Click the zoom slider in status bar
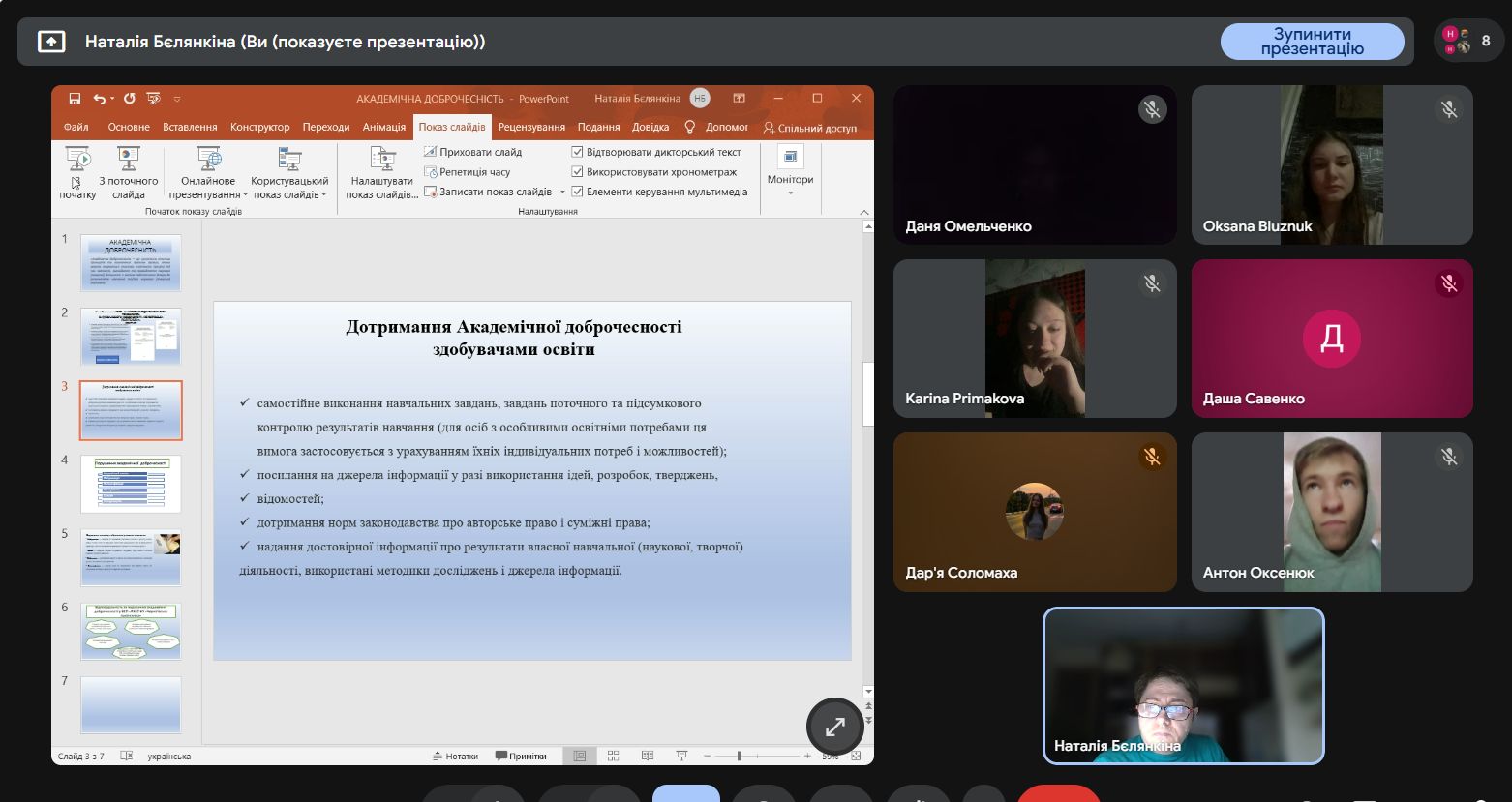Image resolution: width=1512 pixels, height=802 pixels. click(x=740, y=756)
